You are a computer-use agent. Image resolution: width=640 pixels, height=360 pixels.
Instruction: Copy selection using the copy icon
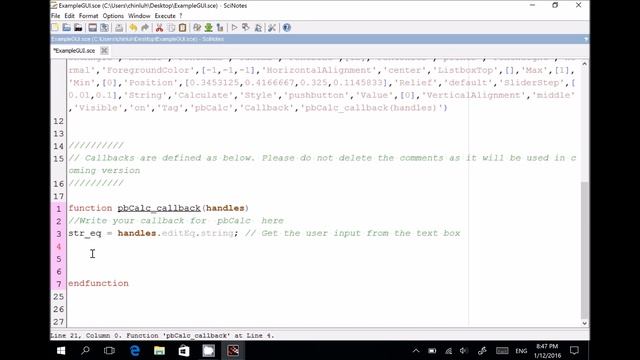[x=171, y=28]
